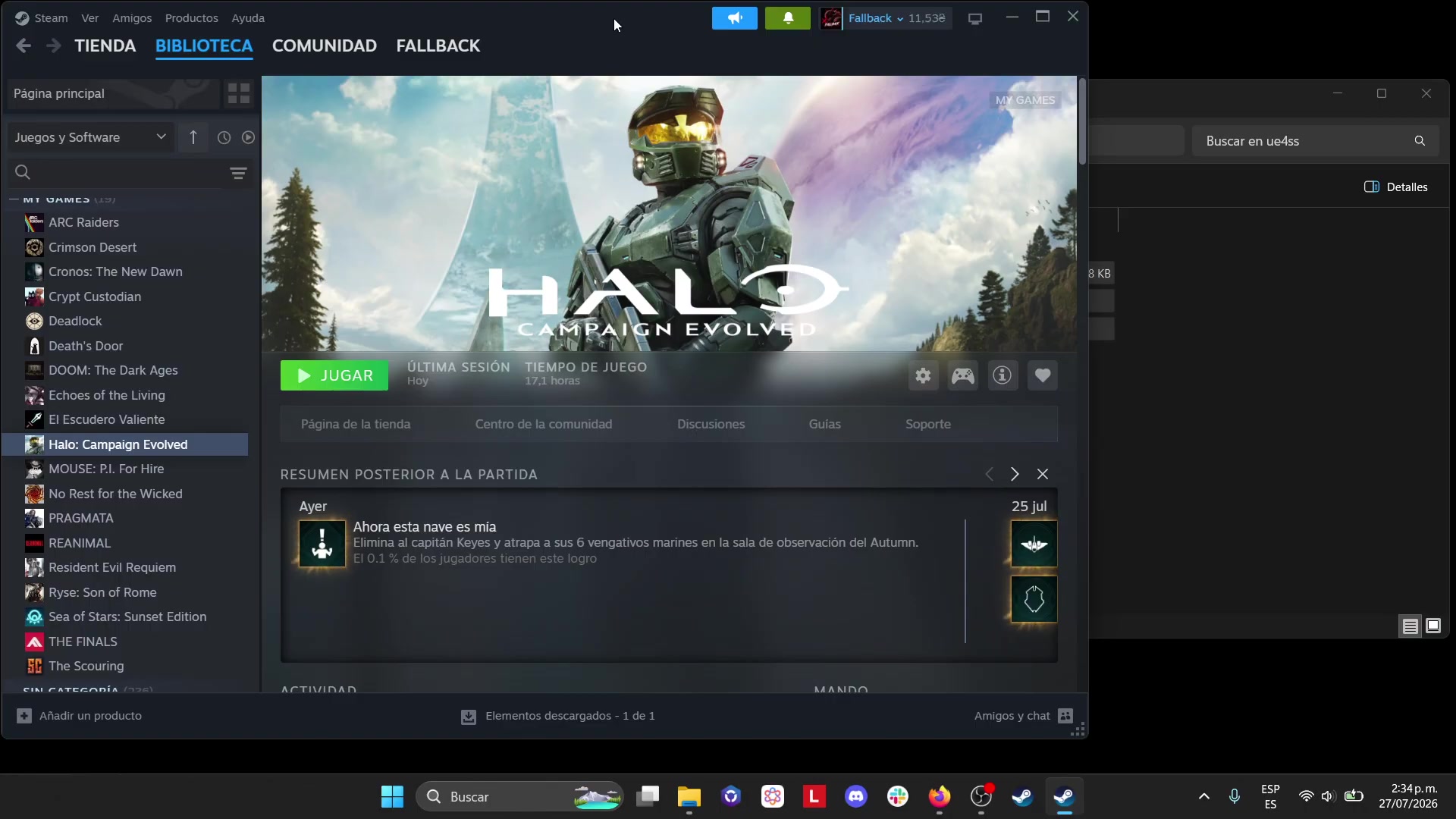Viewport: 1456px width, 819px height.
Task: Go to Discusiones for Halo
Action: click(x=711, y=424)
